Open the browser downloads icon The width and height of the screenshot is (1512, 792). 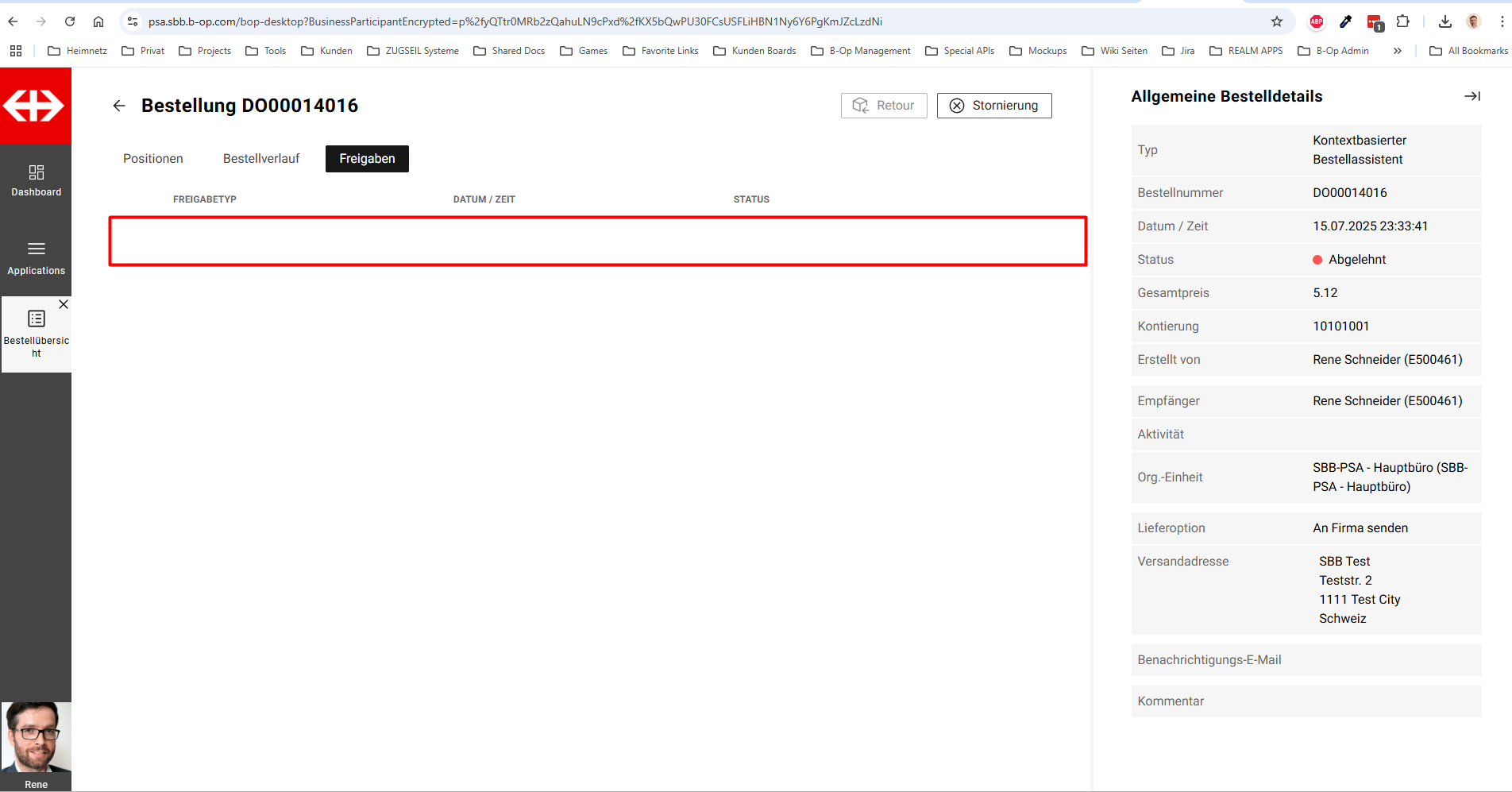point(1445,21)
